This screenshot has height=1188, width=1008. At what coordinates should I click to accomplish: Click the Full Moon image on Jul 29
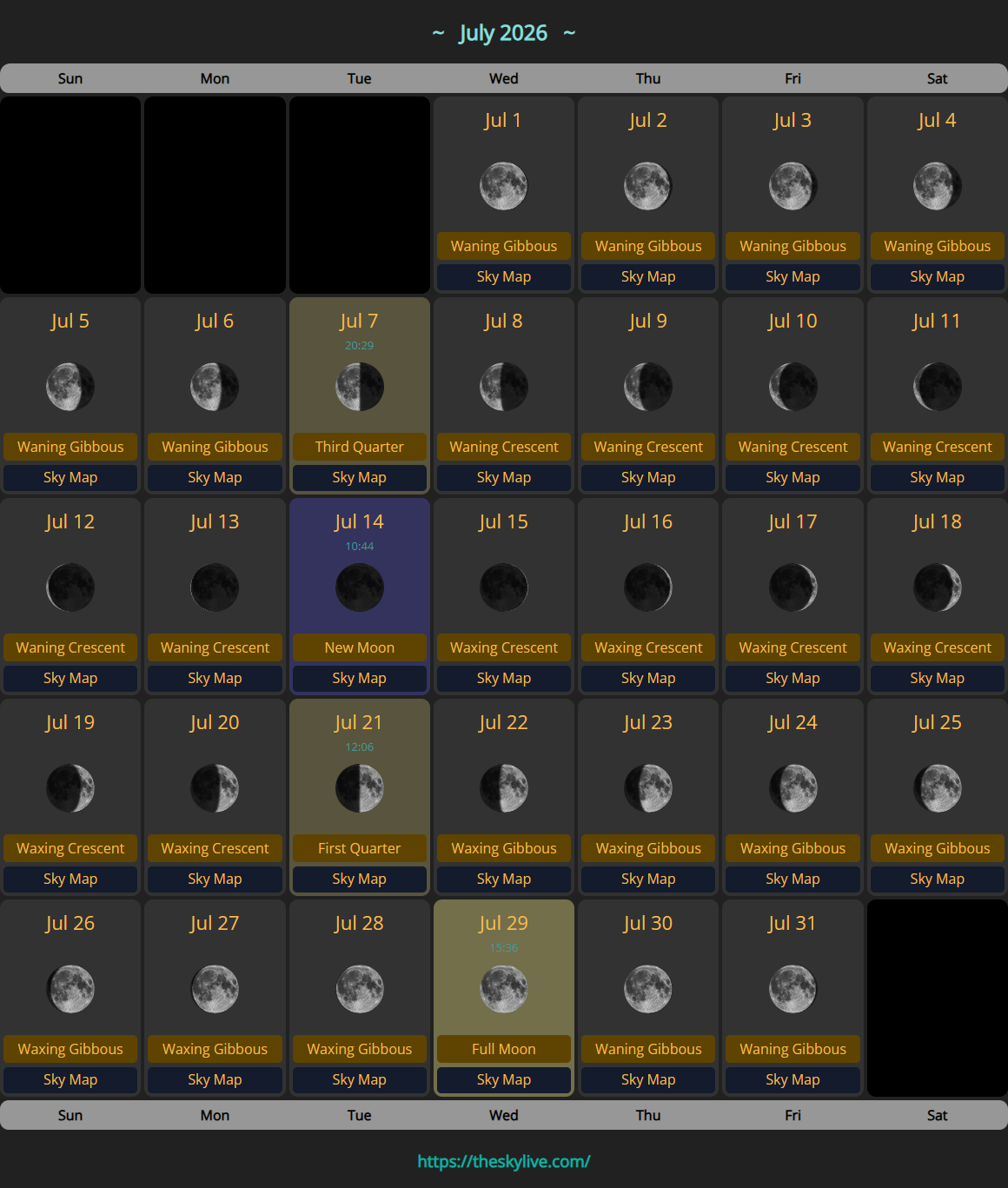click(x=503, y=989)
